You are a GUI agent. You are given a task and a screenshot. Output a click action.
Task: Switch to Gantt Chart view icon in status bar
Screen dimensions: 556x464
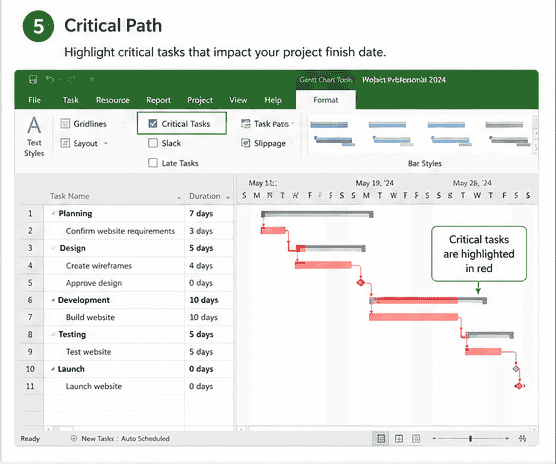(x=381, y=439)
